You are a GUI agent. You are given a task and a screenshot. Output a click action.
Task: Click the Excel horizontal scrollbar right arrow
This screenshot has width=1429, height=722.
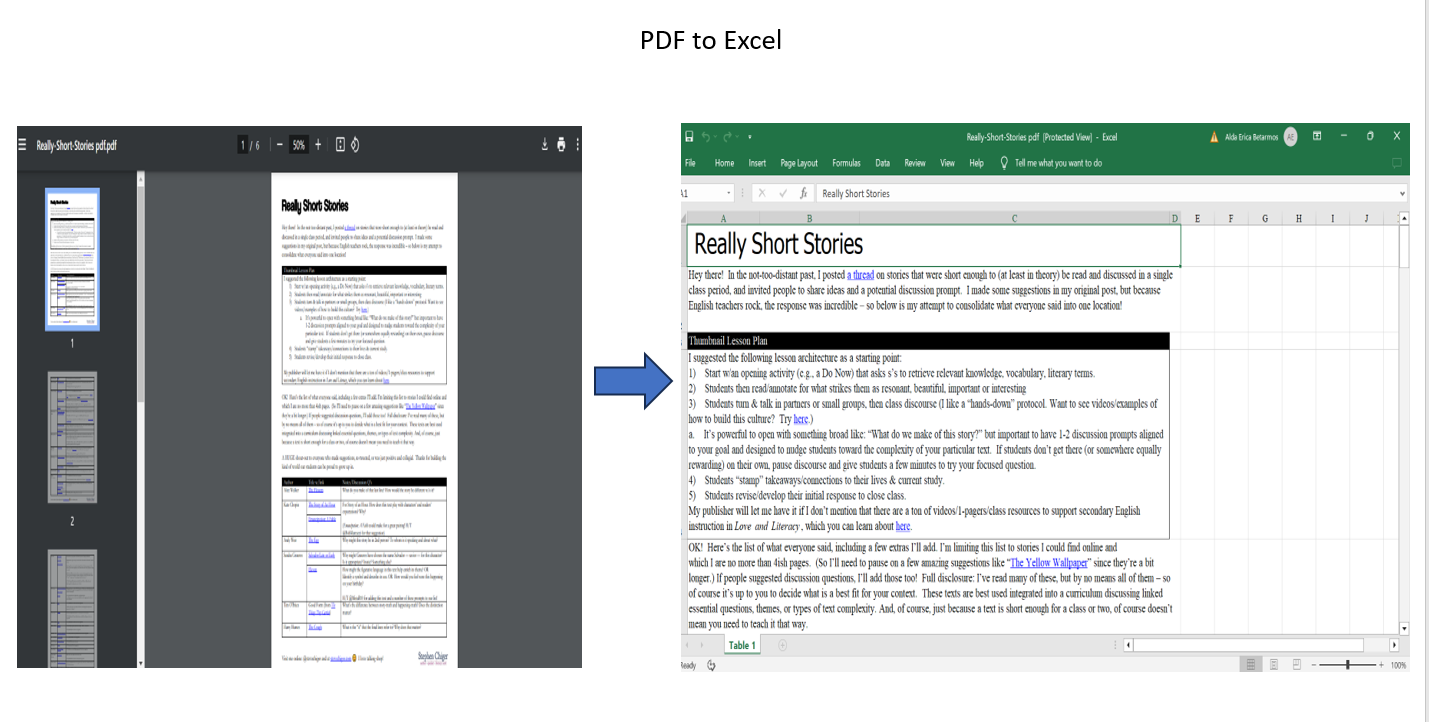pos(1394,646)
